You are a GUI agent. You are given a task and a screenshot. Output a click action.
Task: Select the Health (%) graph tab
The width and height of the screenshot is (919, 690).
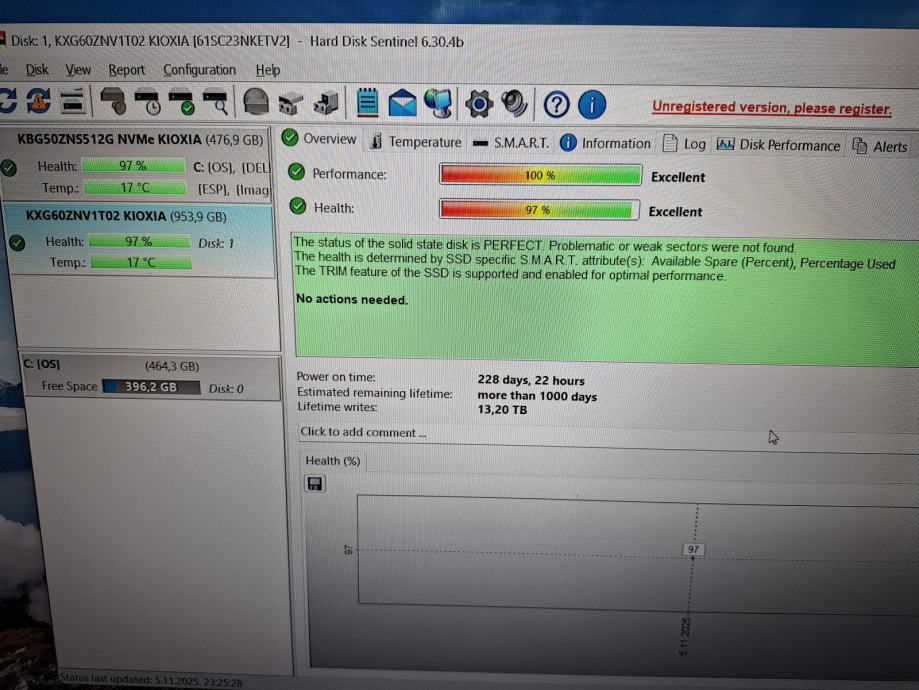point(332,461)
